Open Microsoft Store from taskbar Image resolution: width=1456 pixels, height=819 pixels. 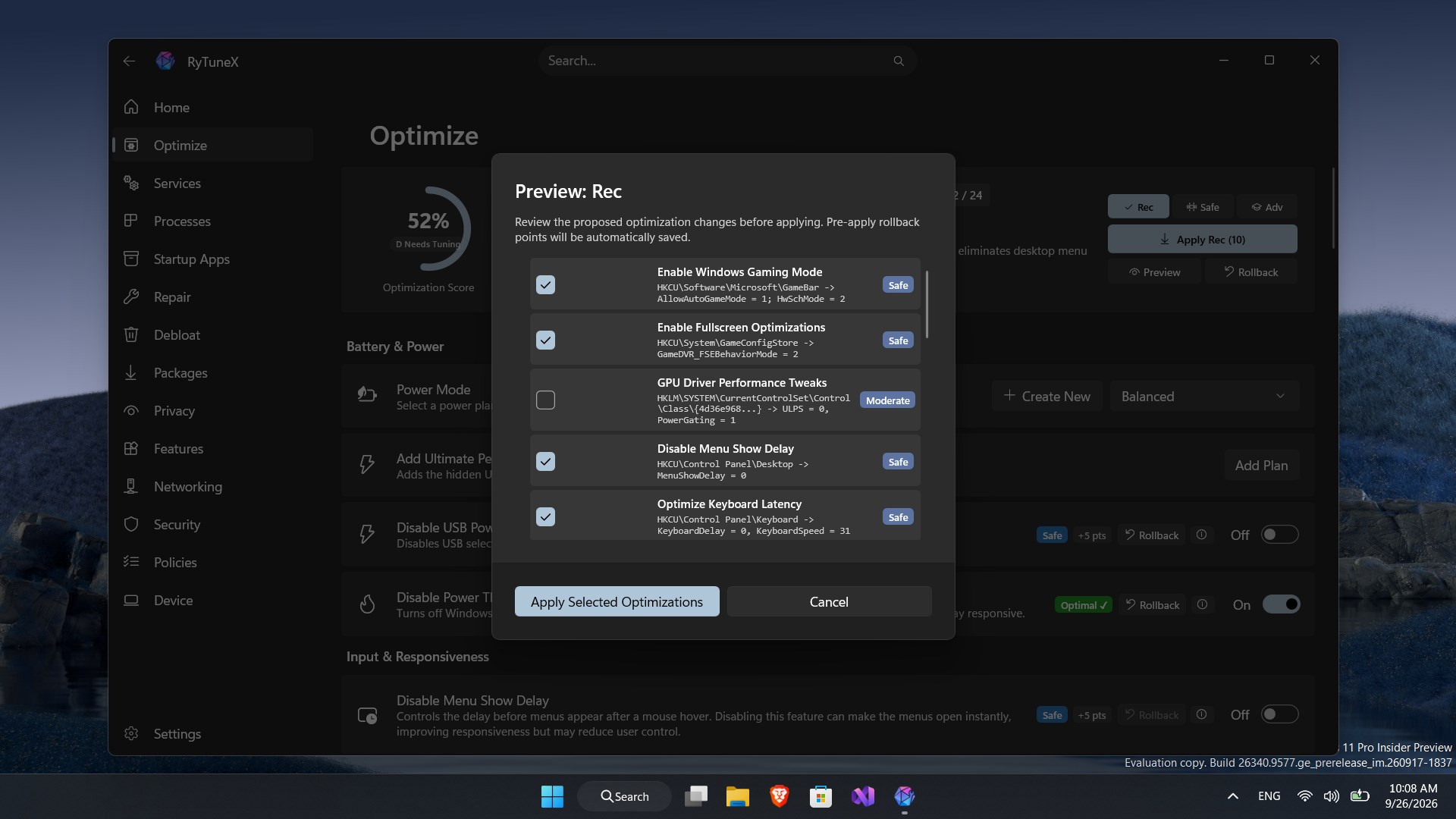(821, 796)
